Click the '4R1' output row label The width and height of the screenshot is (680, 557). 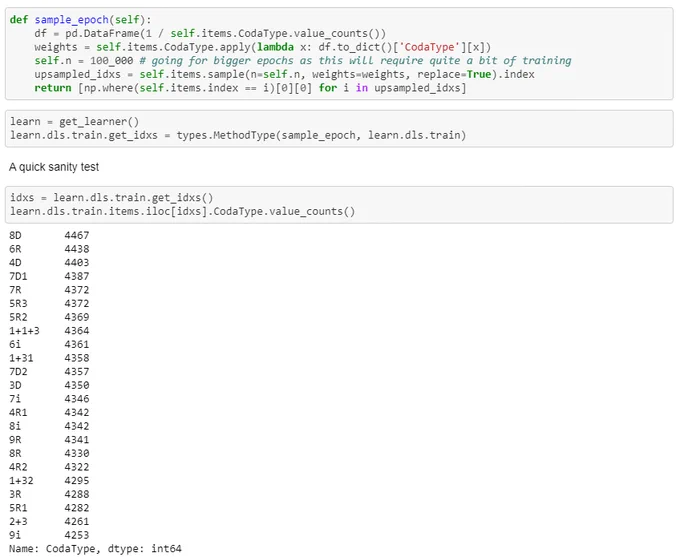(18, 413)
